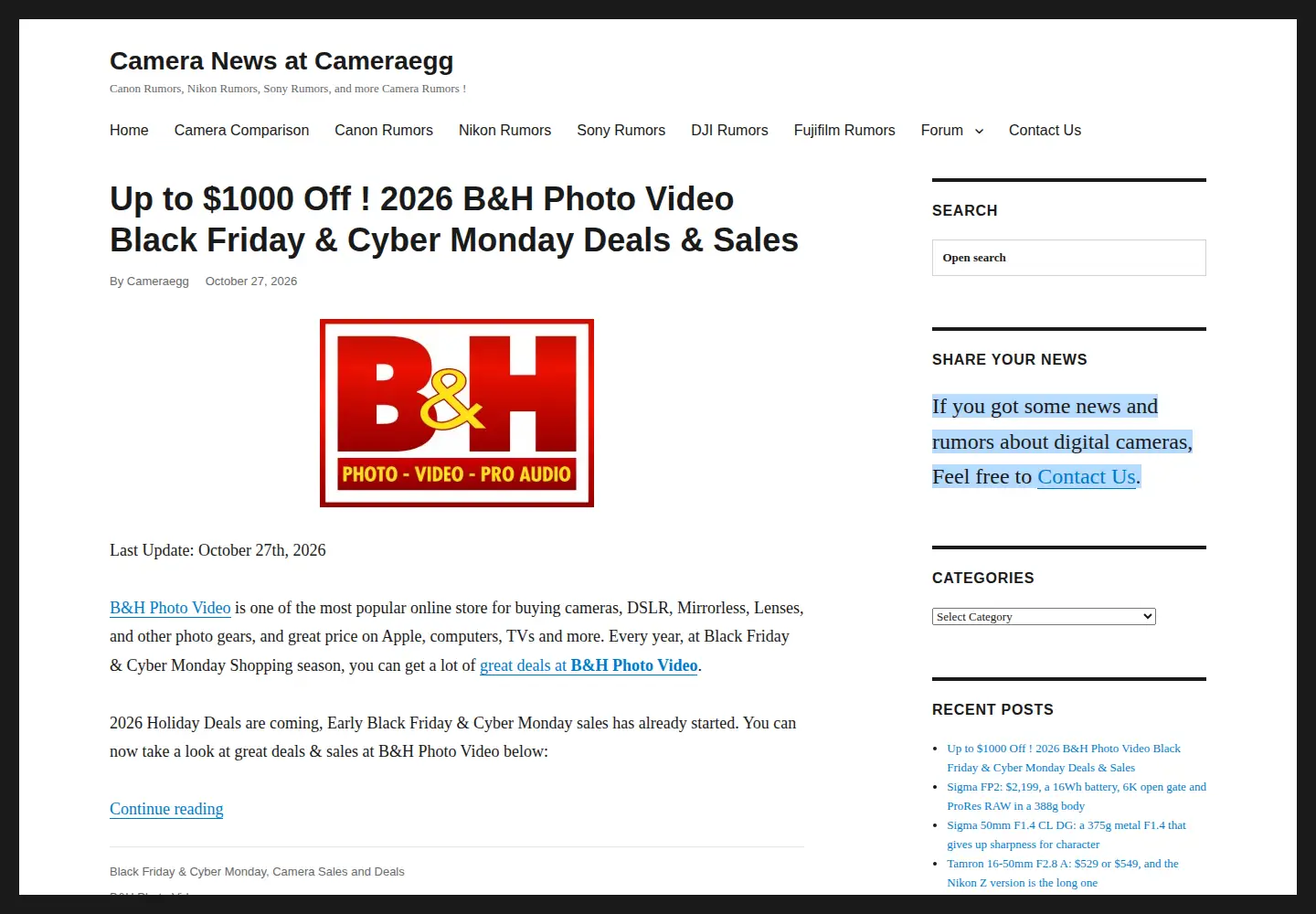Open the Camera News at Cameraegg site title
This screenshot has width=1316, height=914.
(x=281, y=61)
